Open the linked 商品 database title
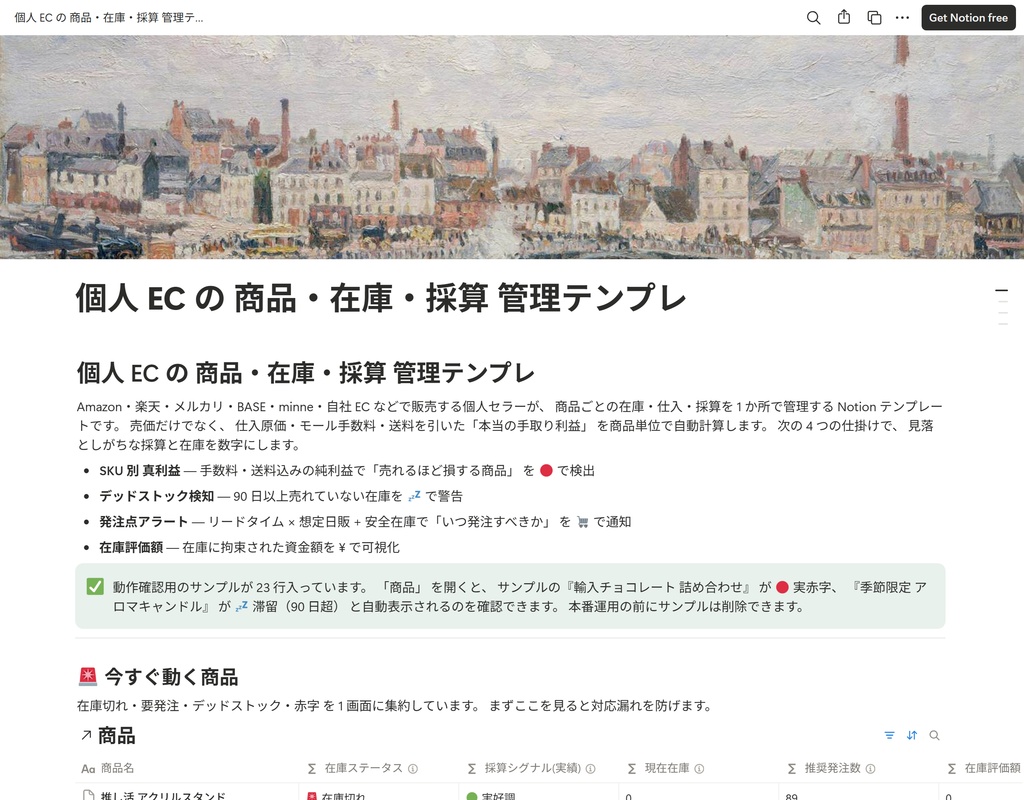 [x=116, y=736]
